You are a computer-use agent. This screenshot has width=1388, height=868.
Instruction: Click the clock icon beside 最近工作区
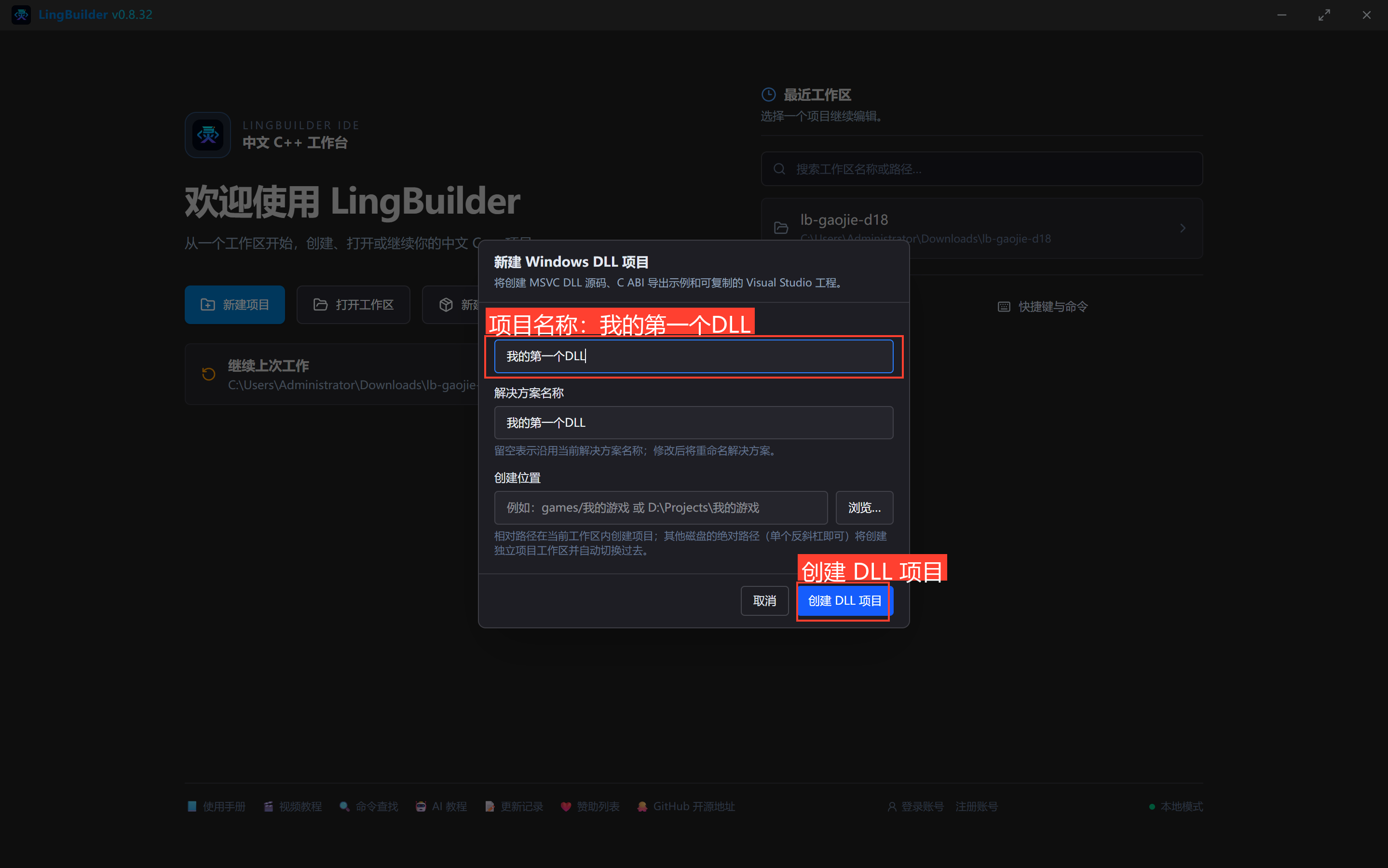(x=769, y=95)
